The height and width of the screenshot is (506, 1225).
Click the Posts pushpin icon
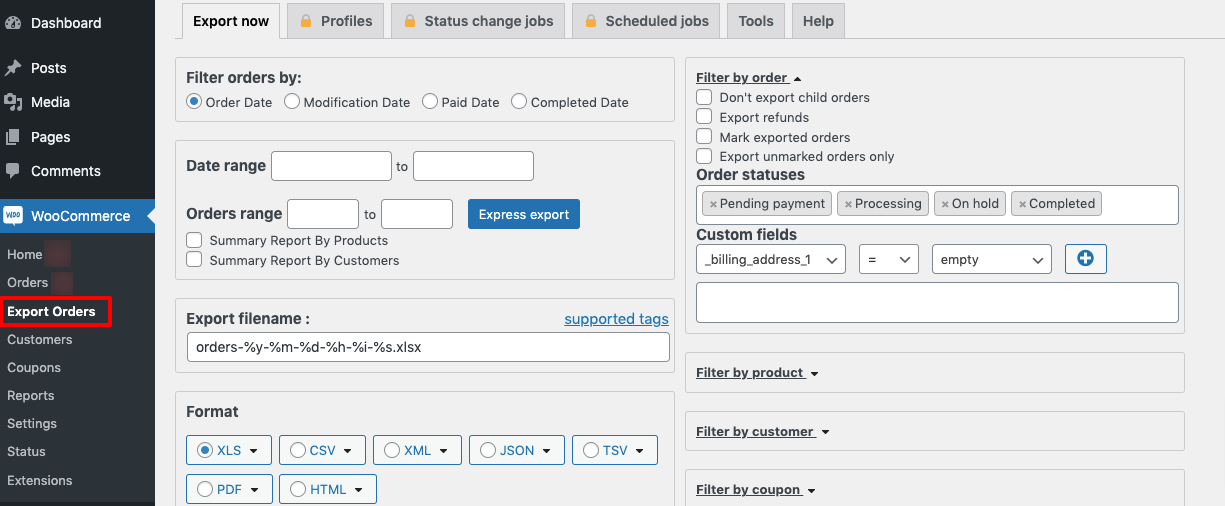tap(14, 68)
